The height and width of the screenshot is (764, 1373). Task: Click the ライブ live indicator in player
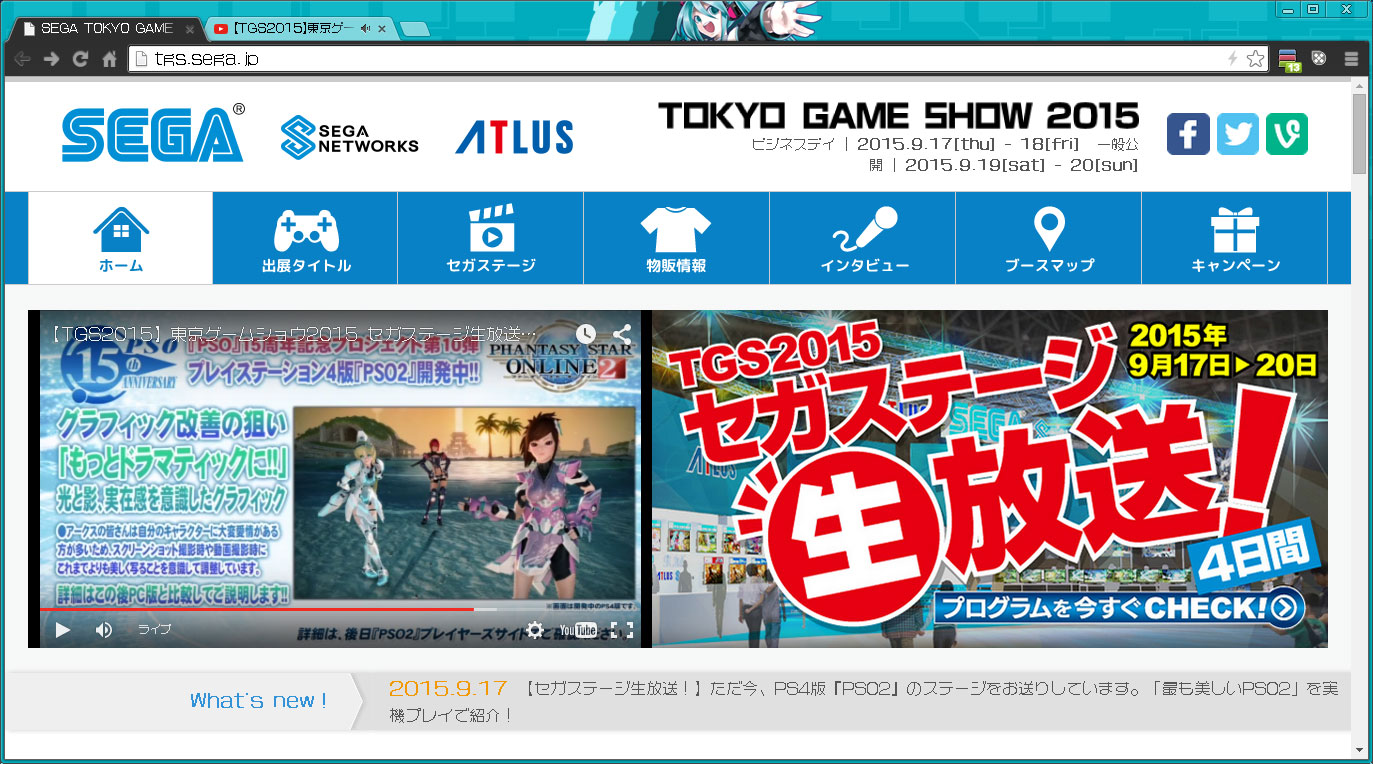click(154, 630)
